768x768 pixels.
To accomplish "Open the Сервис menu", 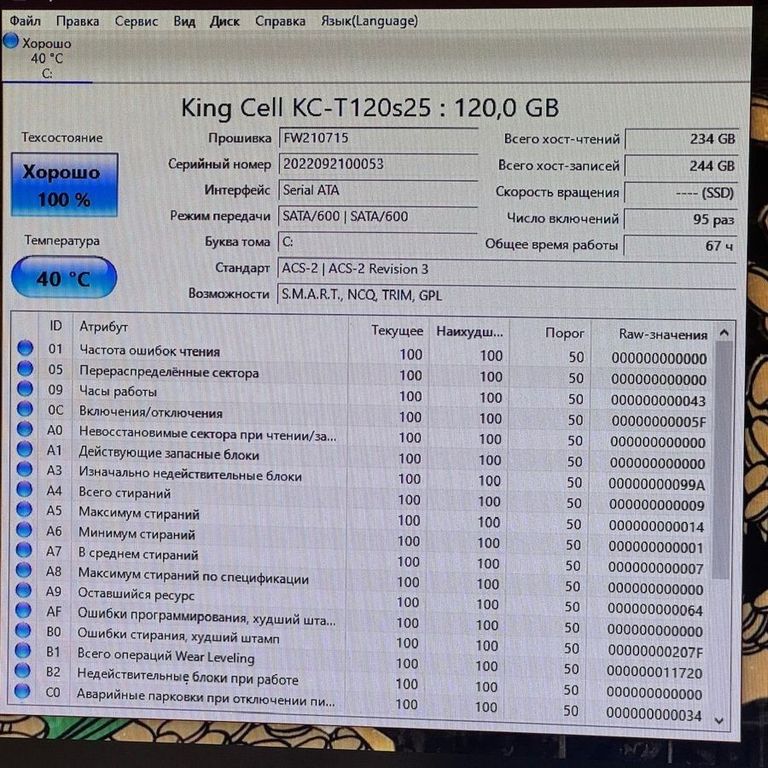I will coord(136,21).
